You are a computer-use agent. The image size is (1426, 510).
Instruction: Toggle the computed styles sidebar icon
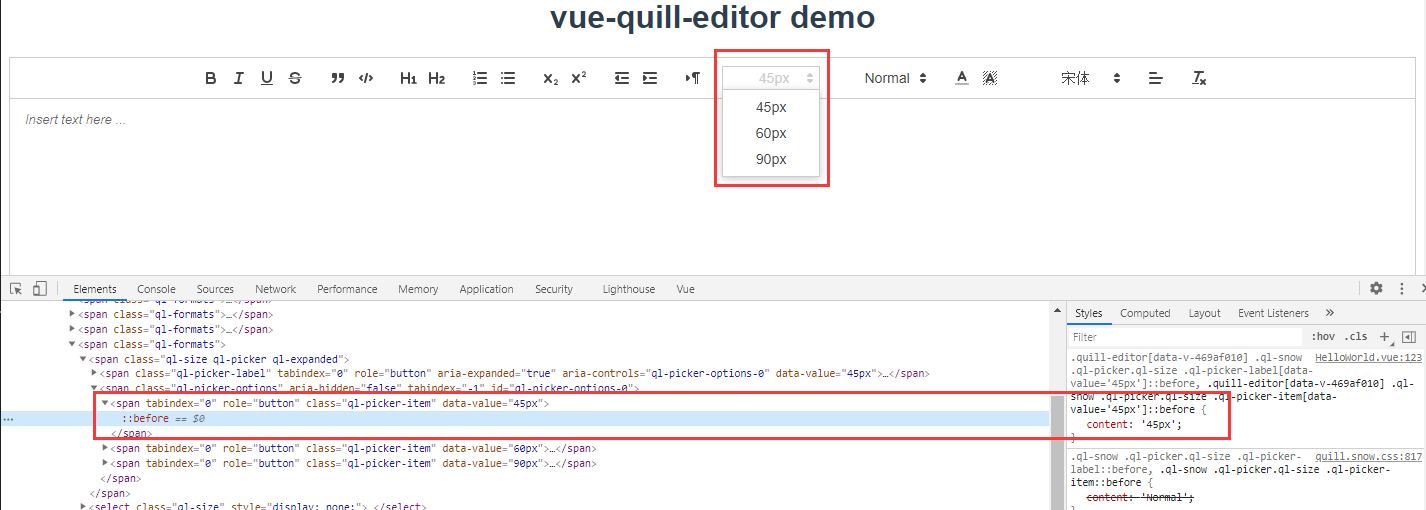click(x=1409, y=337)
